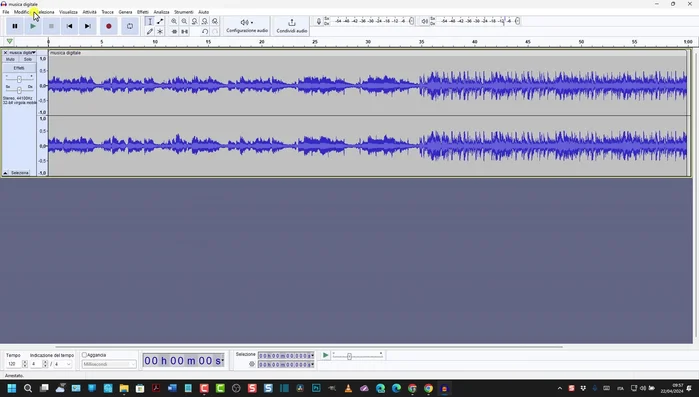Click the microphone record meter icon
Image resolution: width=699 pixels, height=397 pixels.
[319, 21]
